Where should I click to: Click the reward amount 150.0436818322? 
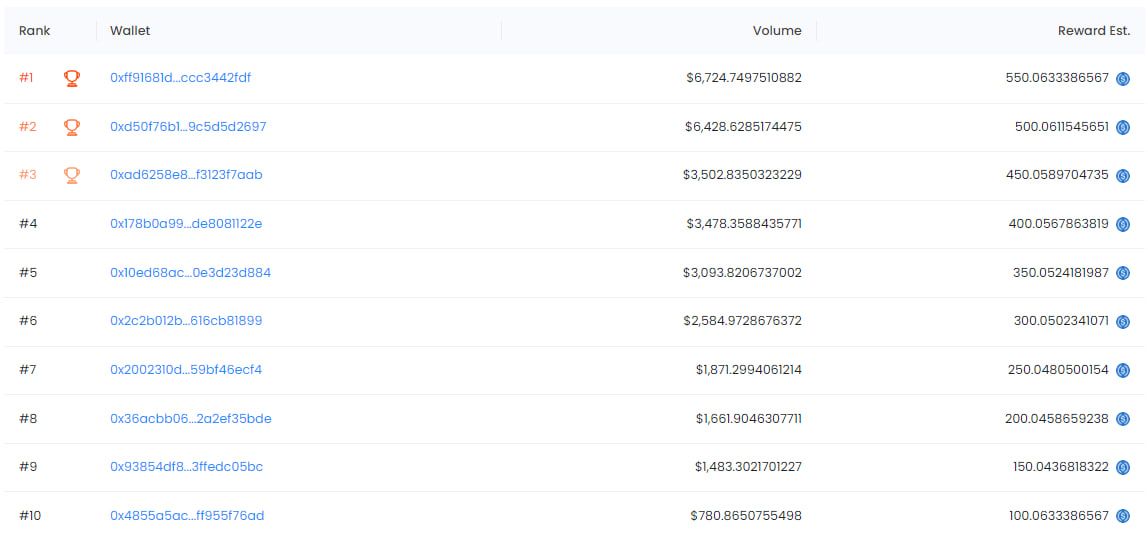coord(1059,466)
